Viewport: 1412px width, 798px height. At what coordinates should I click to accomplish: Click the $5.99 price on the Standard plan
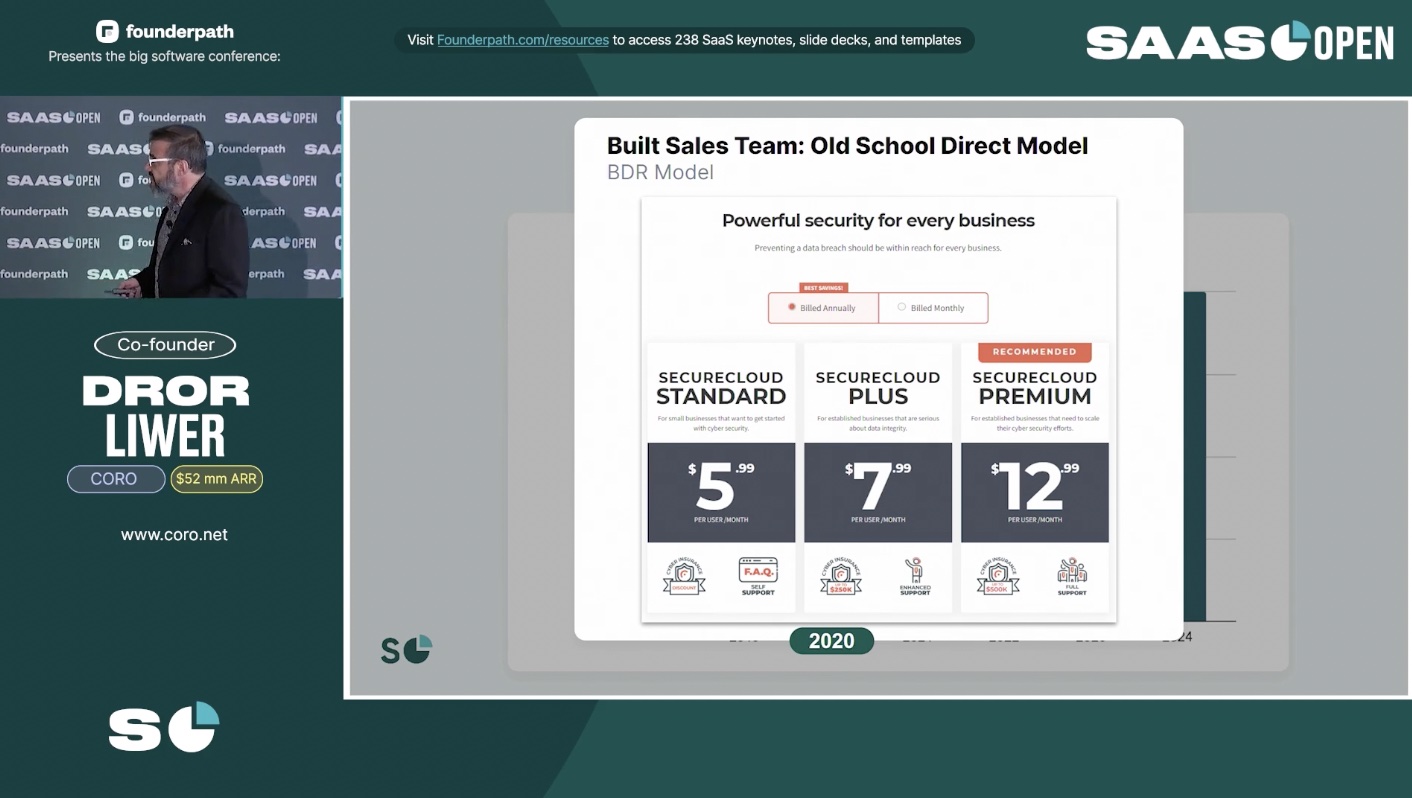pos(721,485)
